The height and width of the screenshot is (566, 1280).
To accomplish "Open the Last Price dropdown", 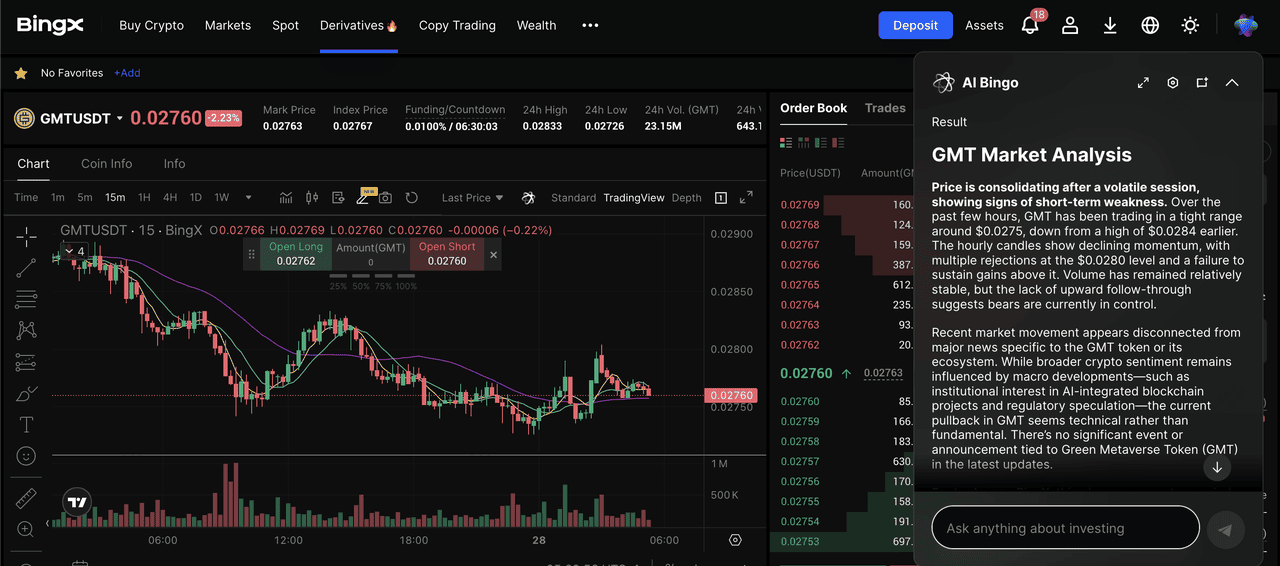I will (x=472, y=198).
